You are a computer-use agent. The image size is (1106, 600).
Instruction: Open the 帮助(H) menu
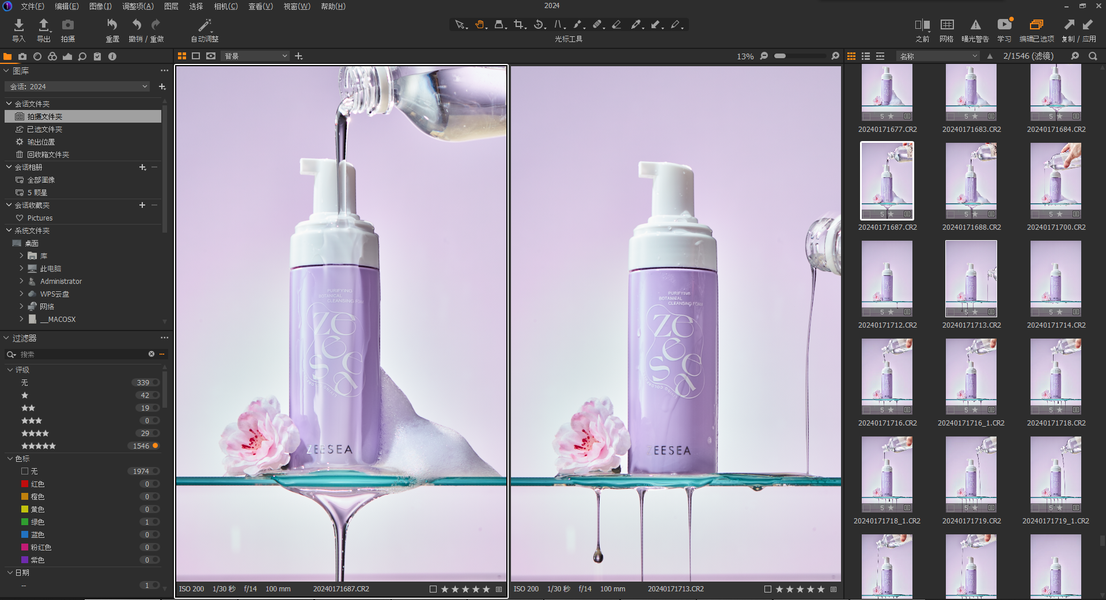pyautogui.click(x=333, y=6)
